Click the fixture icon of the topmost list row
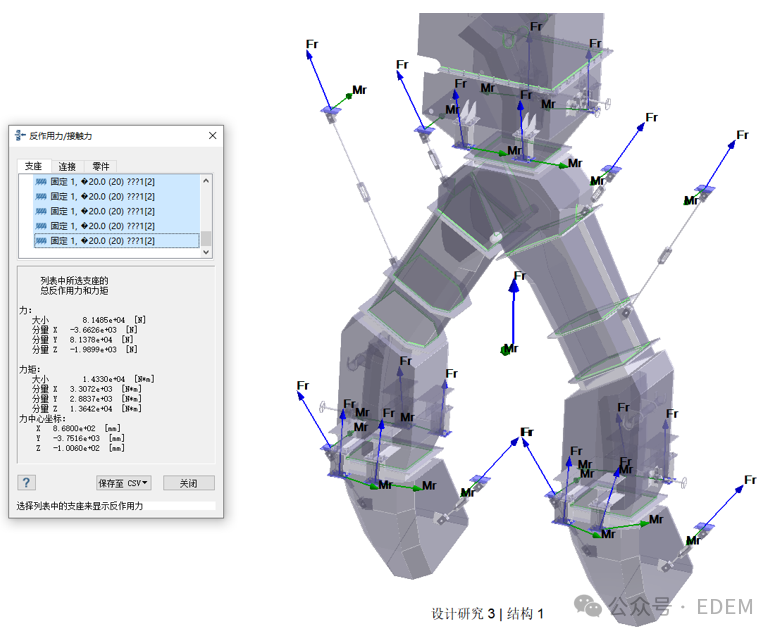 (x=41, y=182)
